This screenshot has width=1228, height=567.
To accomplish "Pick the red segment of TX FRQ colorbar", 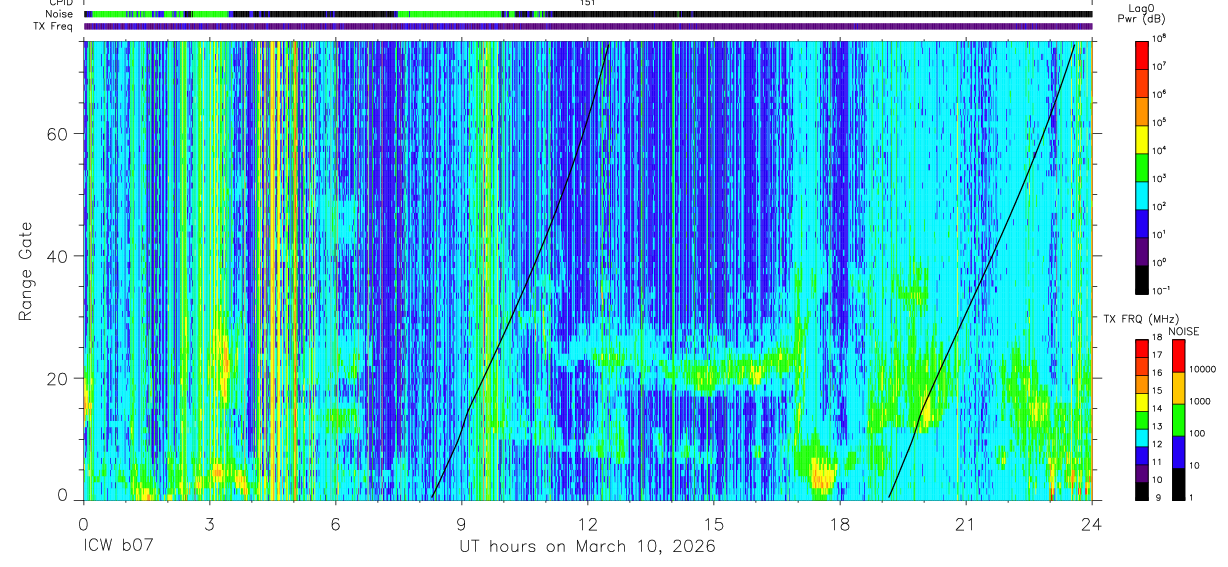I will click(1141, 348).
